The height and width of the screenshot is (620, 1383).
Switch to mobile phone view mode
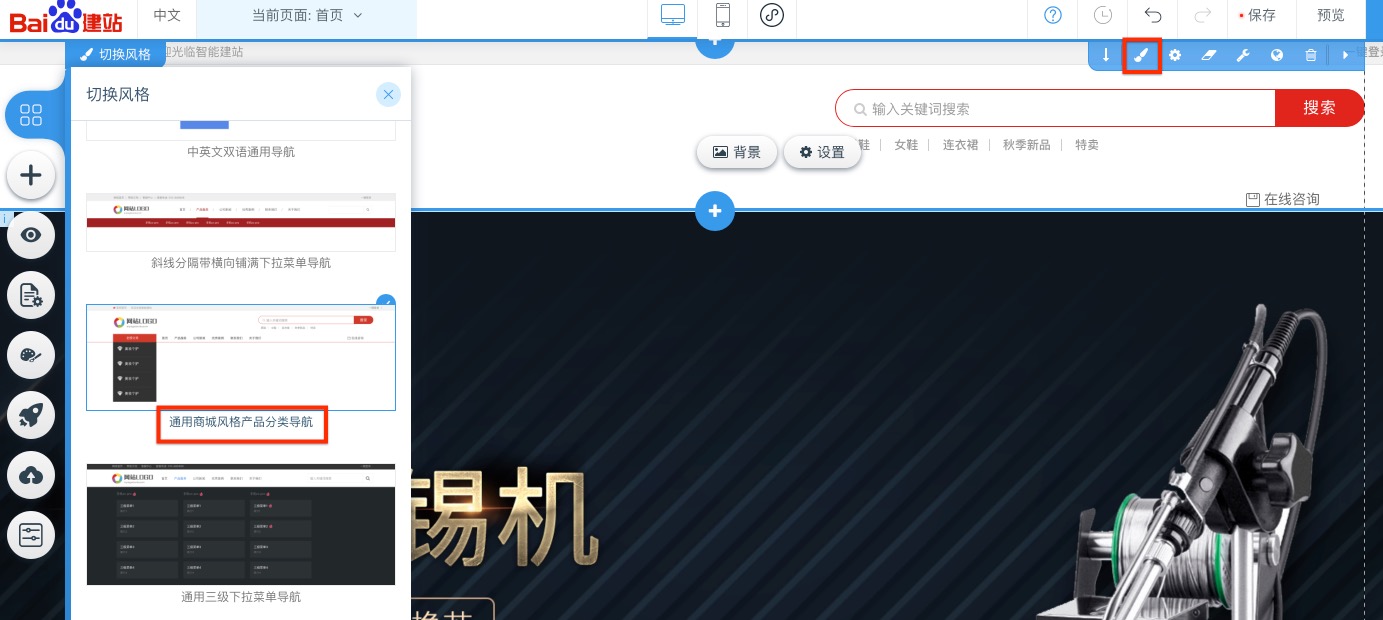[x=722, y=16]
